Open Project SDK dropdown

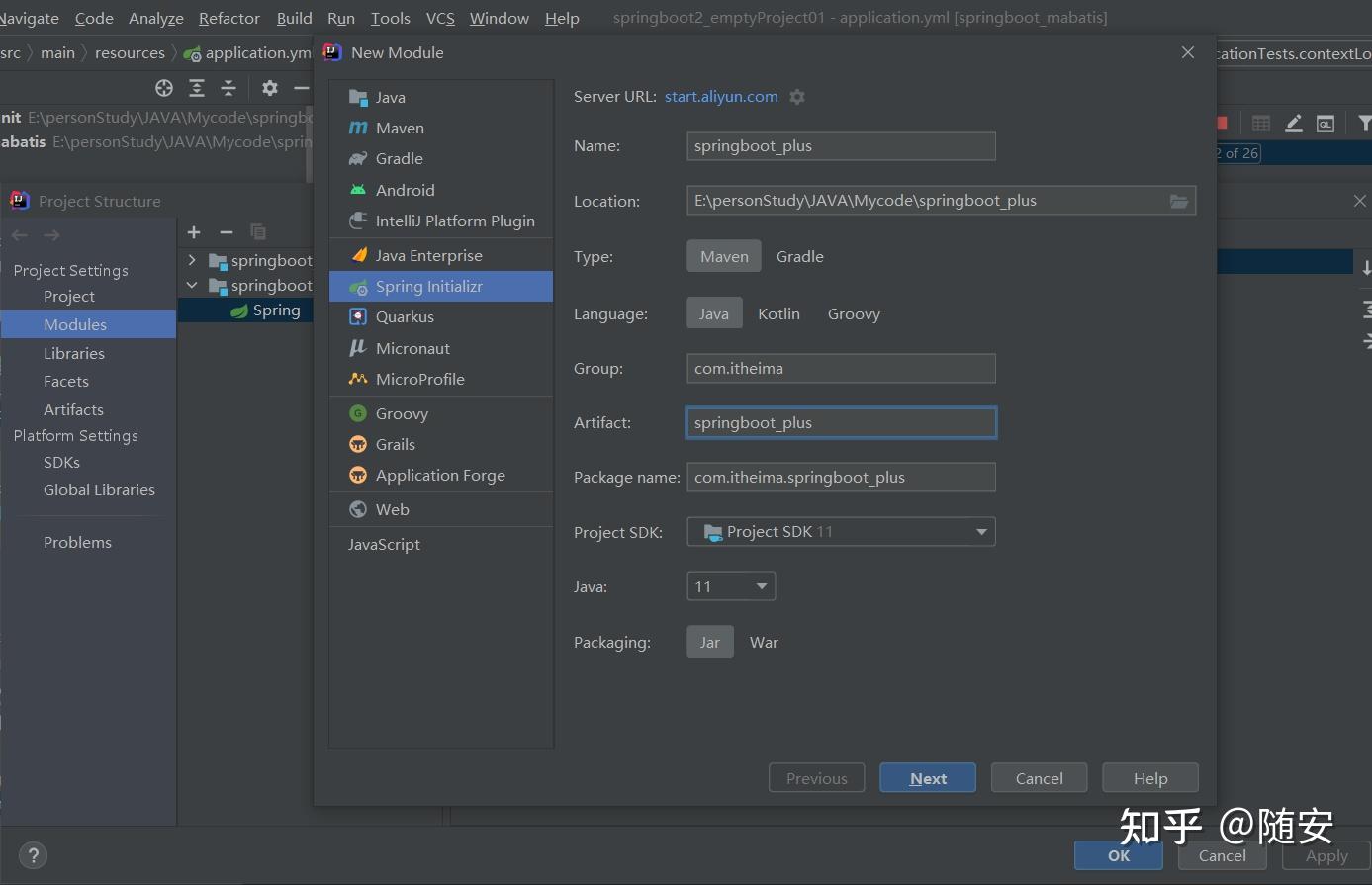point(841,532)
